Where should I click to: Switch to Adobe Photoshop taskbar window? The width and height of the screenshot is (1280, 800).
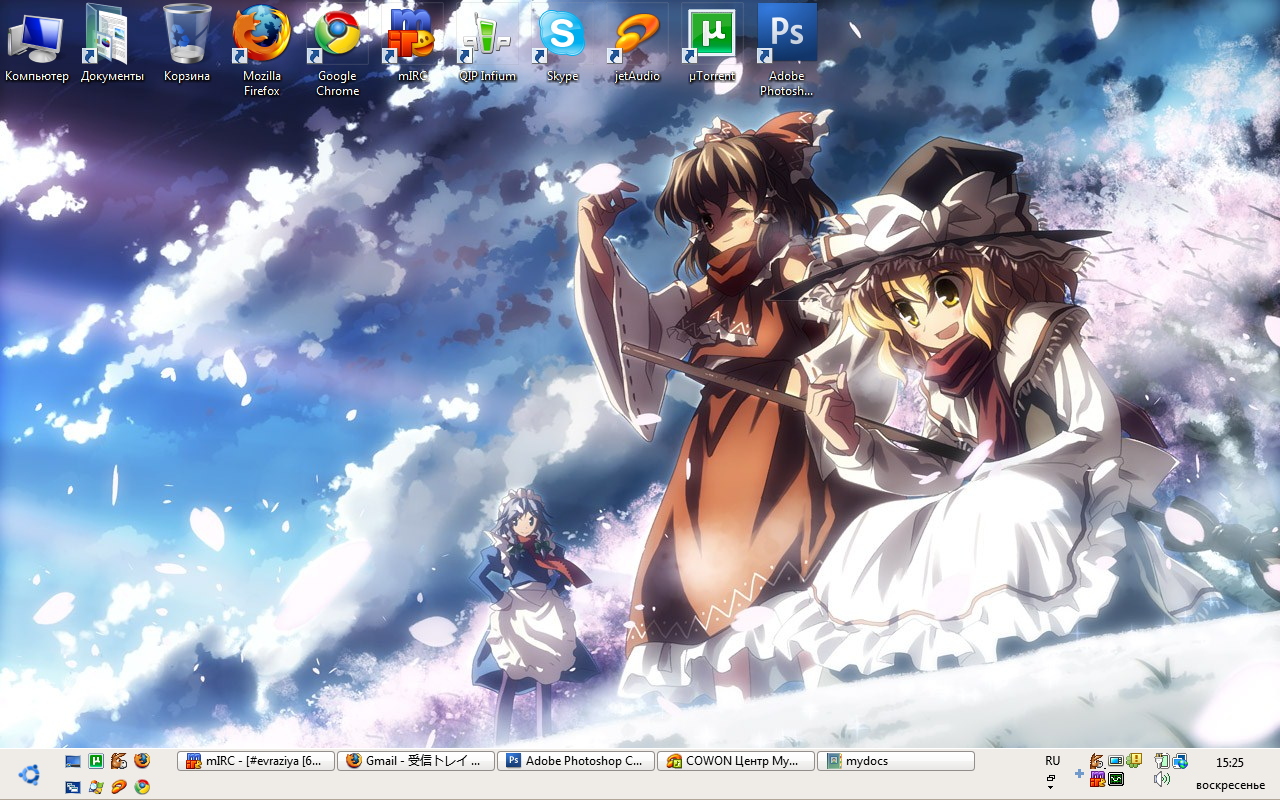[x=576, y=761]
